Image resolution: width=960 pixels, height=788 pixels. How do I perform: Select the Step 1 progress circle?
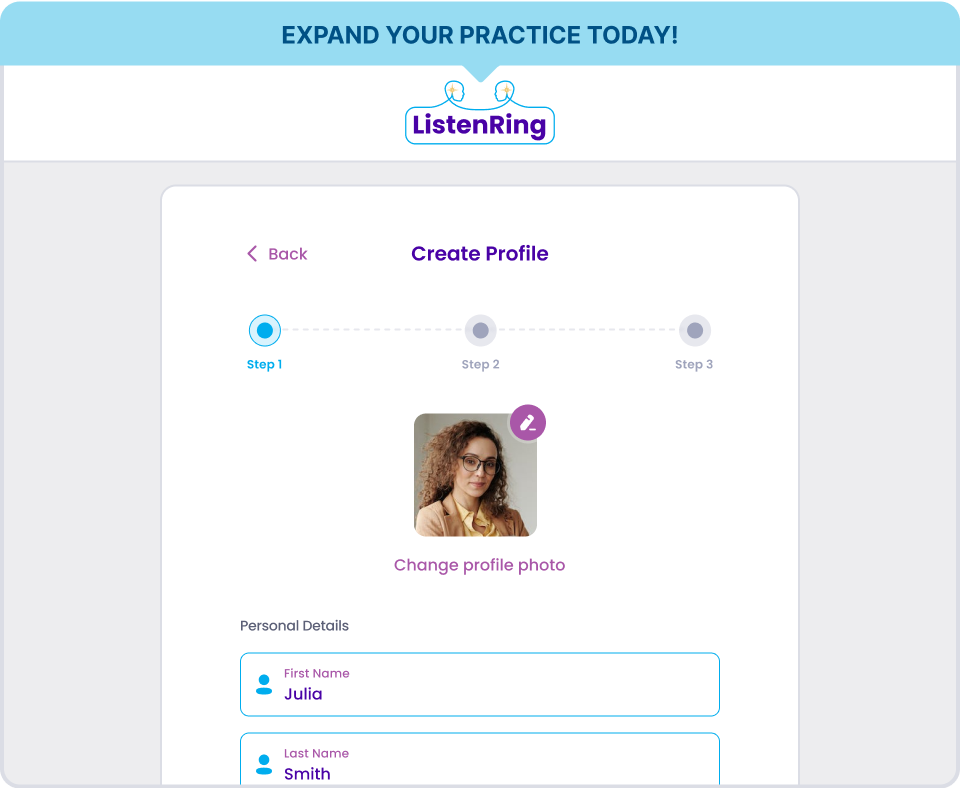(x=264, y=329)
